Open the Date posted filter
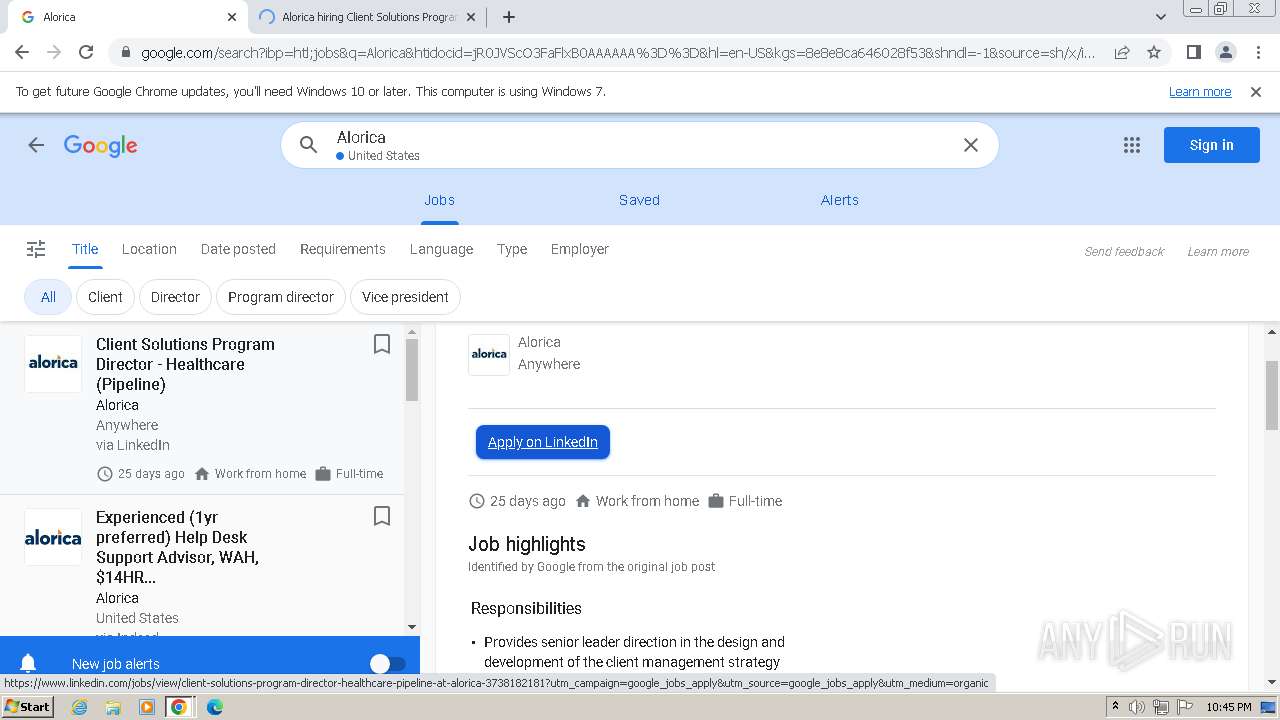1280x720 pixels. tap(238, 249)
